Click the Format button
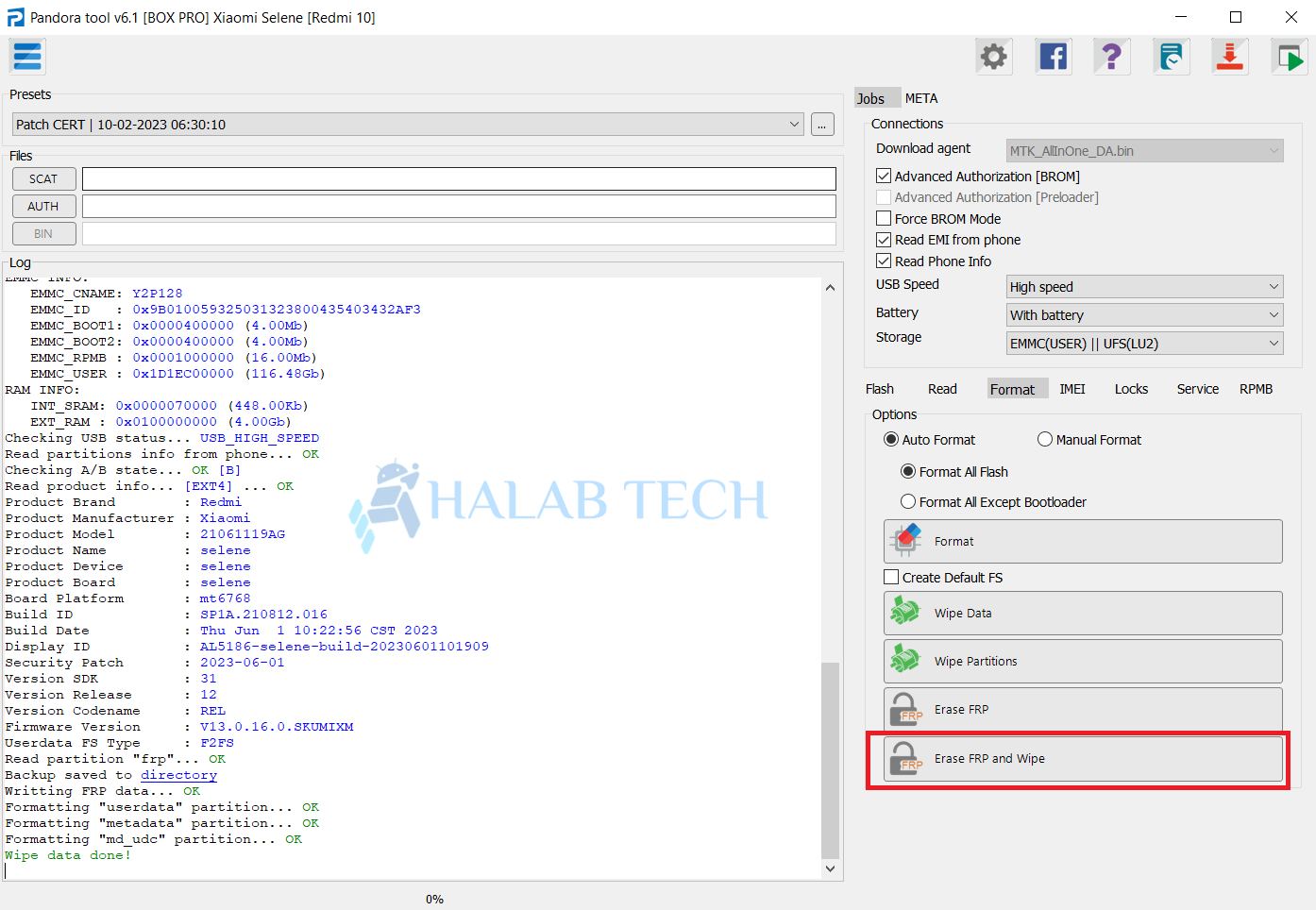The height and width of the screenshot is (910, 1316). coord(1083,541)
